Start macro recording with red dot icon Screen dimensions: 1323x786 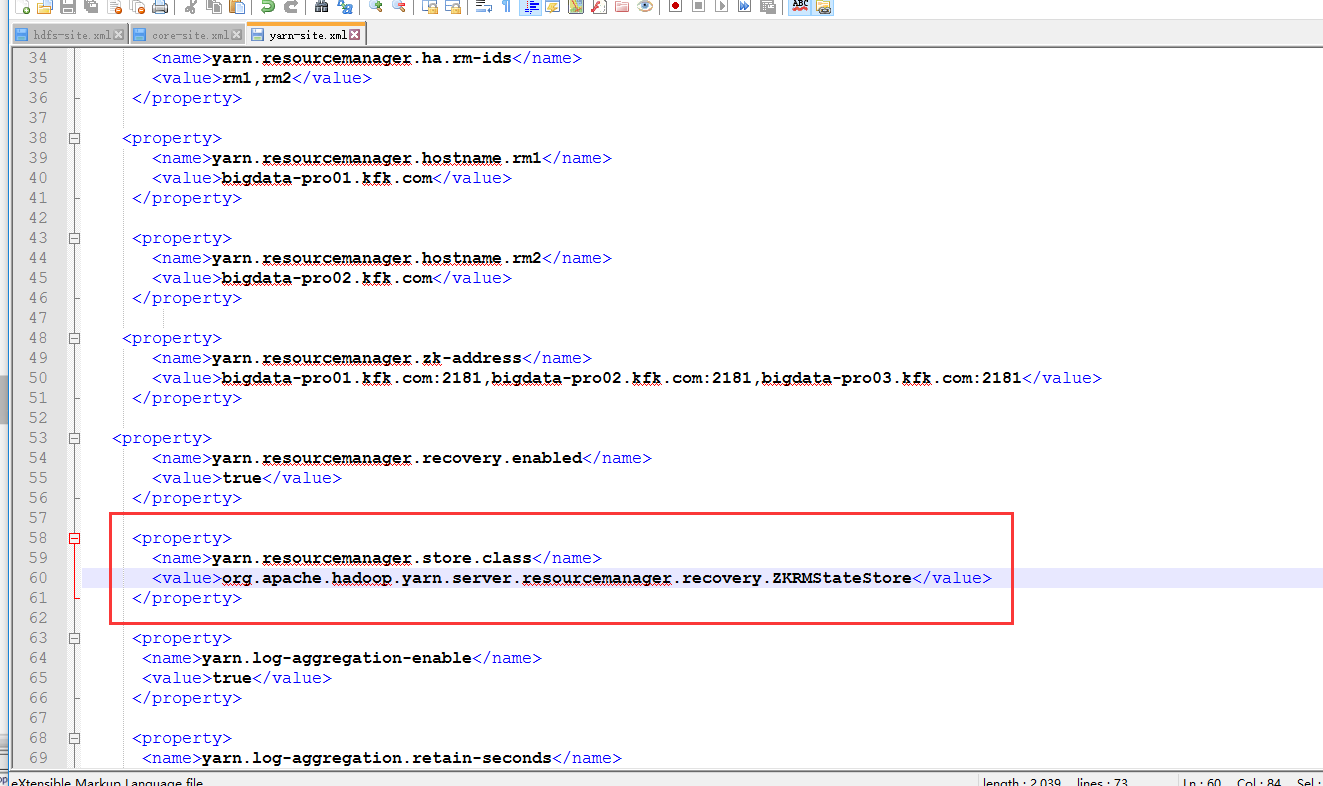click(x=675, y=6)
